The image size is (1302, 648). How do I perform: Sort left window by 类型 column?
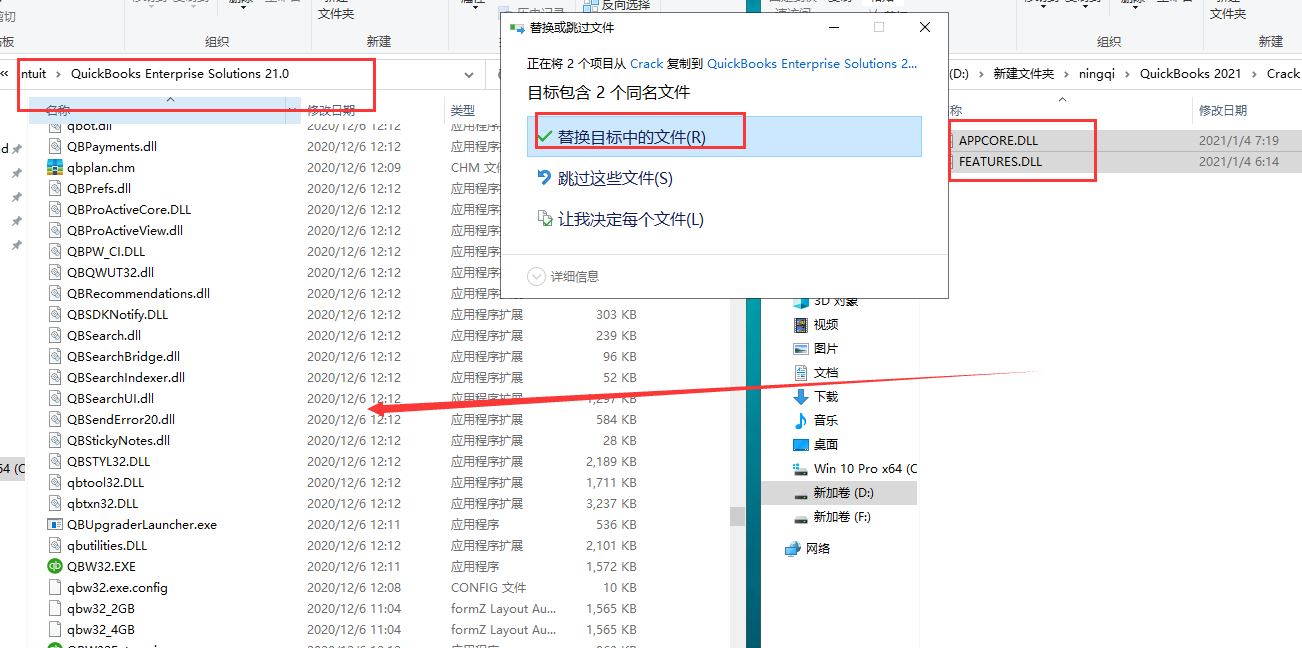[x=463, y=110]
